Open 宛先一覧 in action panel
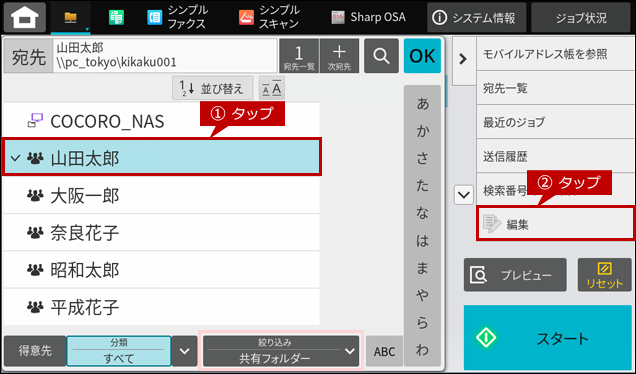The width and height of the screenshot is (636, 374). (x=555, y=88)
